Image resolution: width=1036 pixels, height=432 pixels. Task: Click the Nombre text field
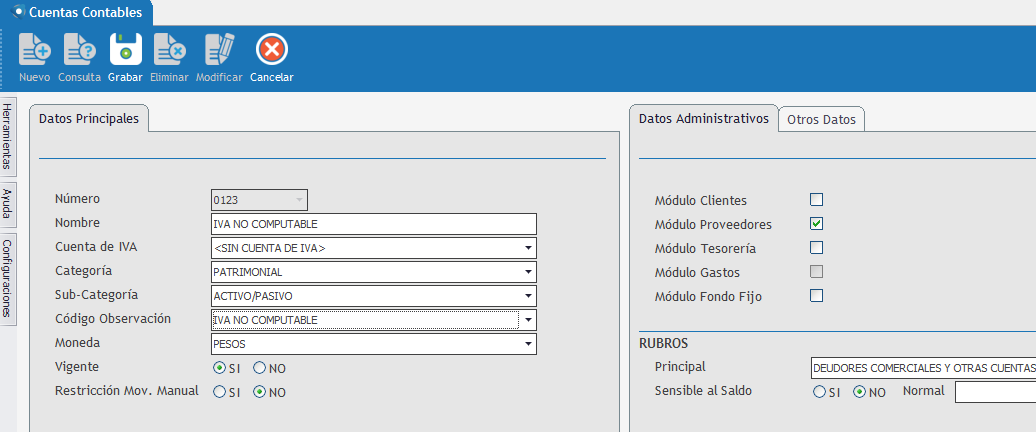tap(374, 224)
